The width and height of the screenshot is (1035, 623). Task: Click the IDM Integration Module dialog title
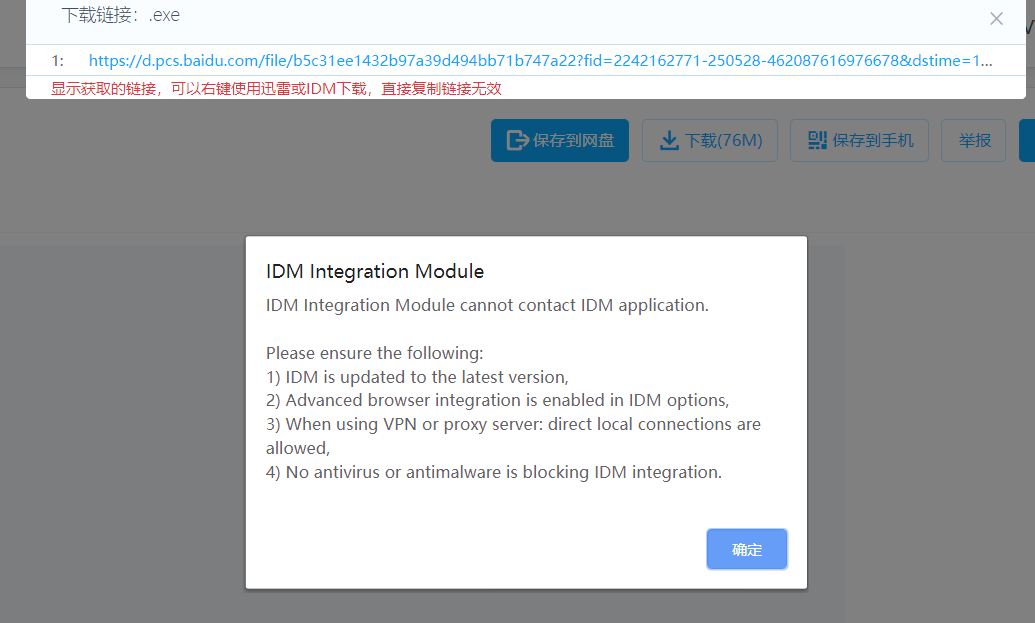pos(375,271)
